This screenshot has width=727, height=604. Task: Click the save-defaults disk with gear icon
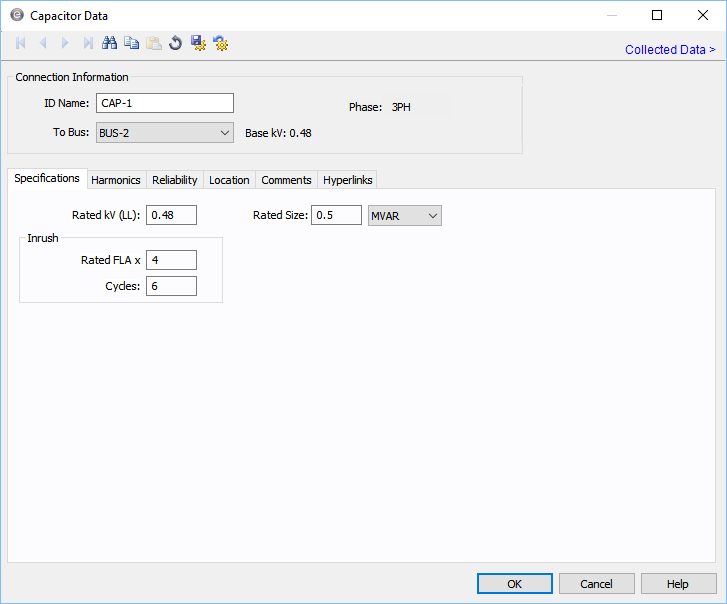pos(198,43)
